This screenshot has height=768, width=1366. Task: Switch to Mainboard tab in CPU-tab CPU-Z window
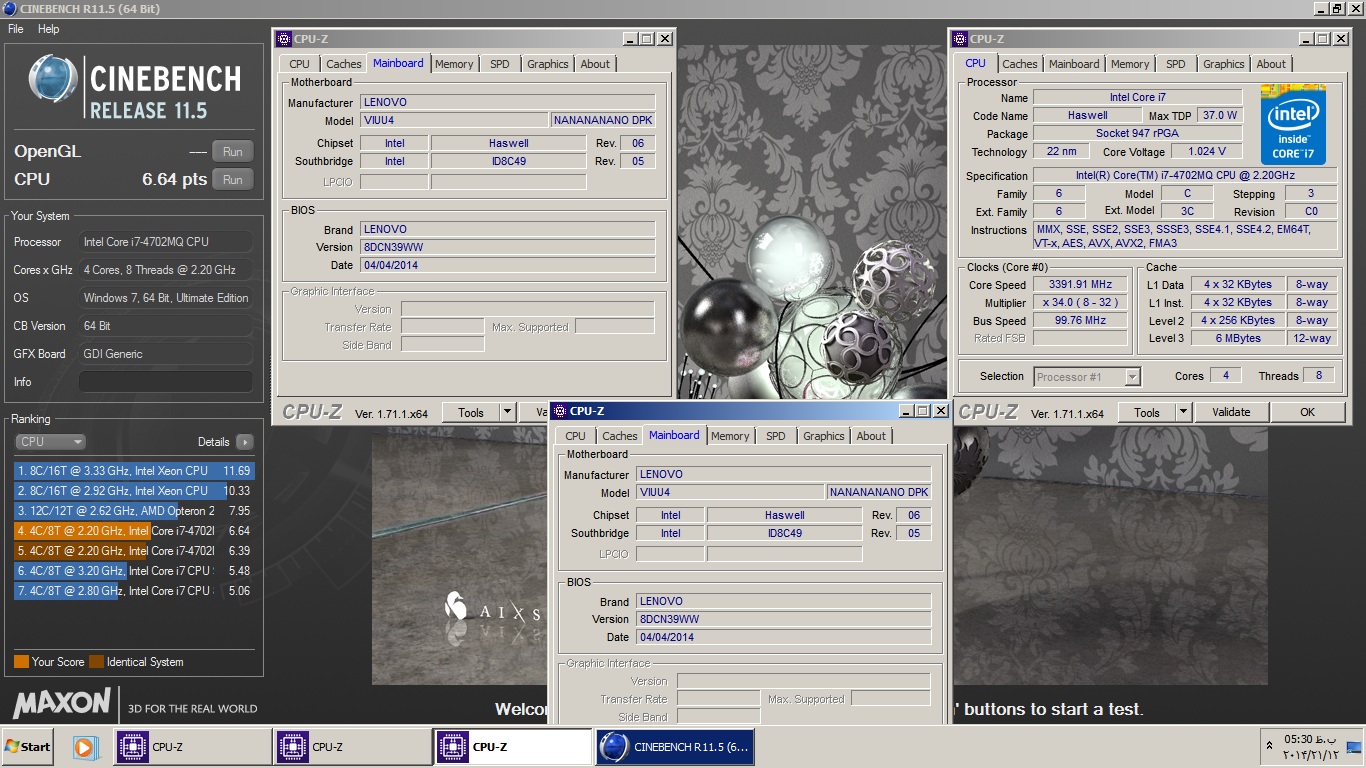[x=1074, y=64]
